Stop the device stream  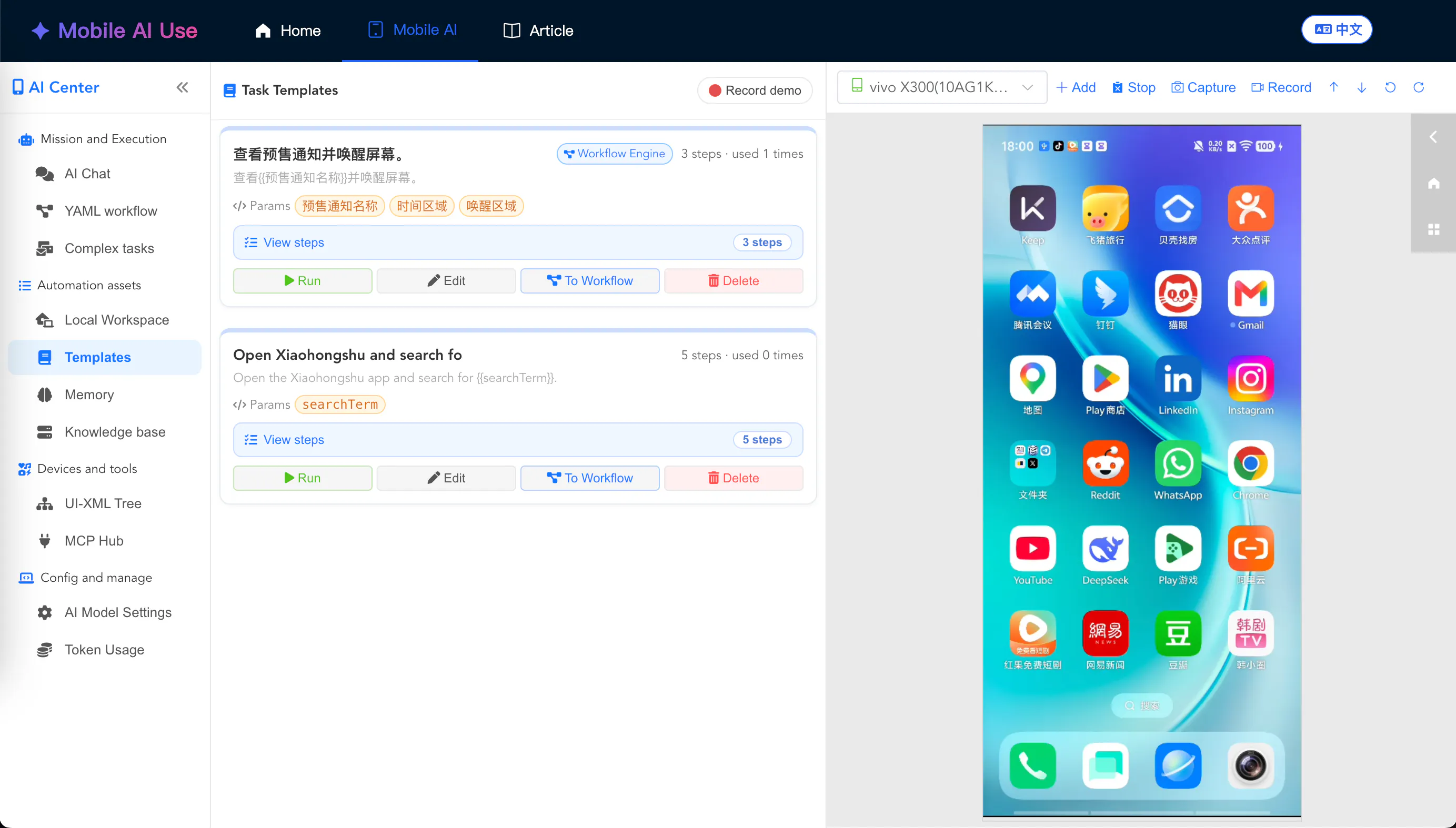[x=1133, y=87]
